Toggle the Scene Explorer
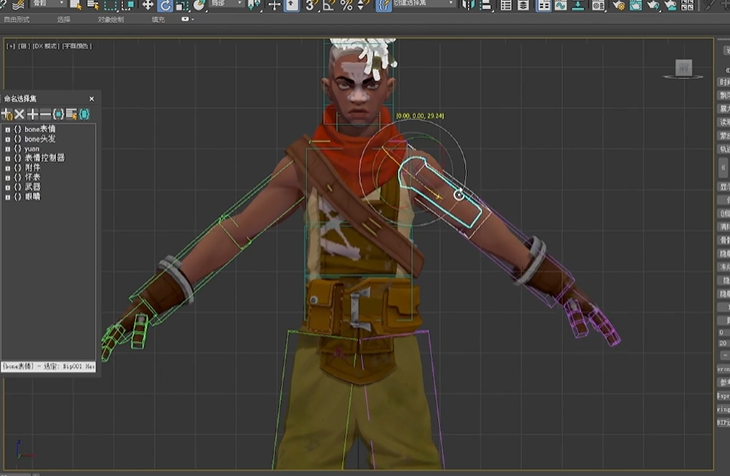The height and width of the screenshot is (476, 730). (x=506, y=5)
